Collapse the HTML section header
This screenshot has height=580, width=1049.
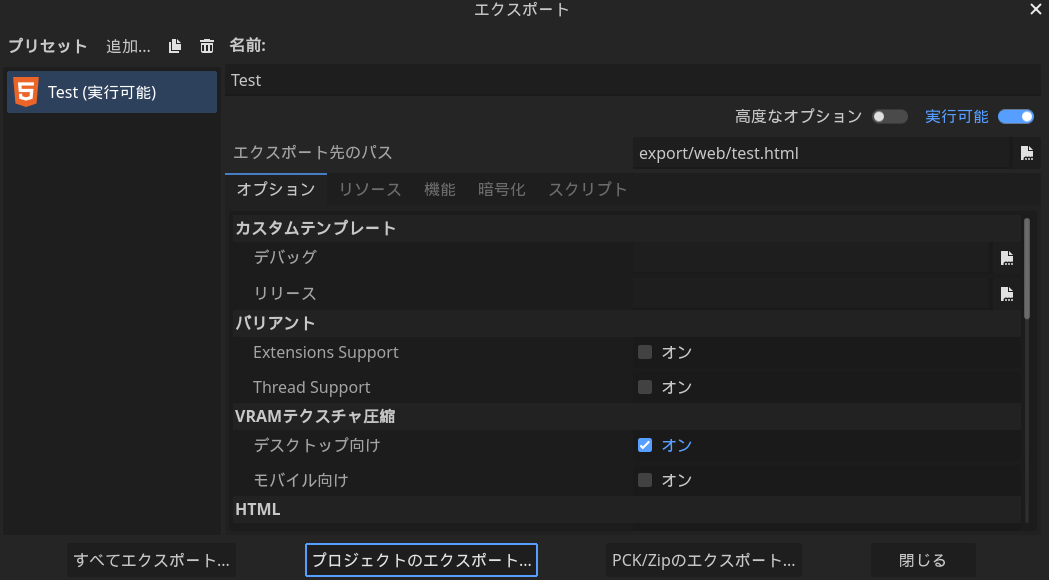pyautogui.click(x=626, y=509)
